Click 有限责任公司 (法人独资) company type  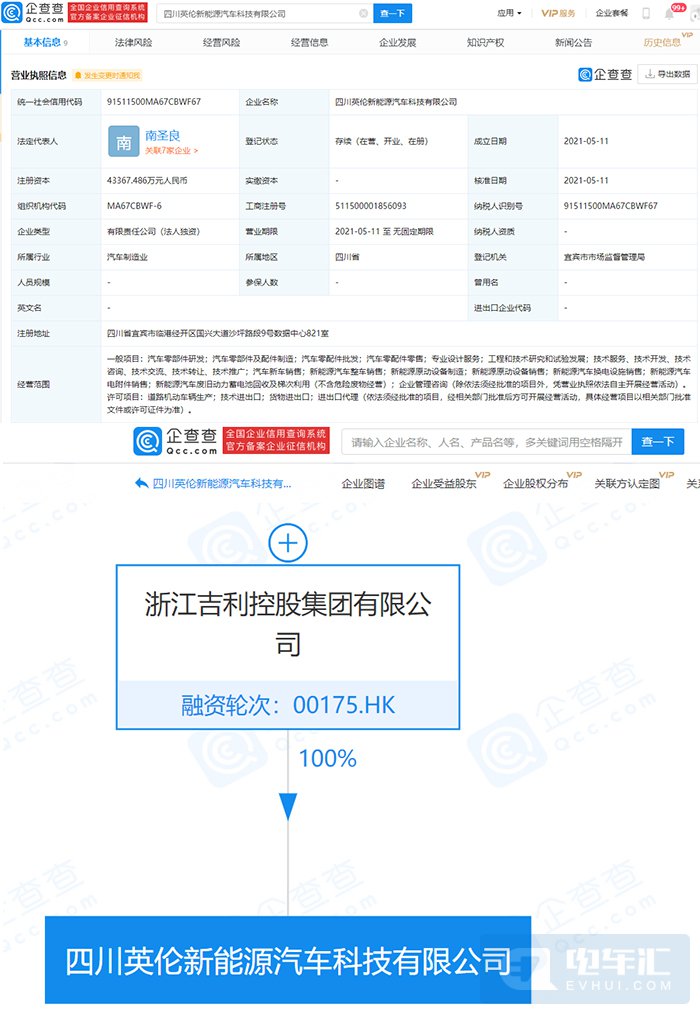(153, 232)
